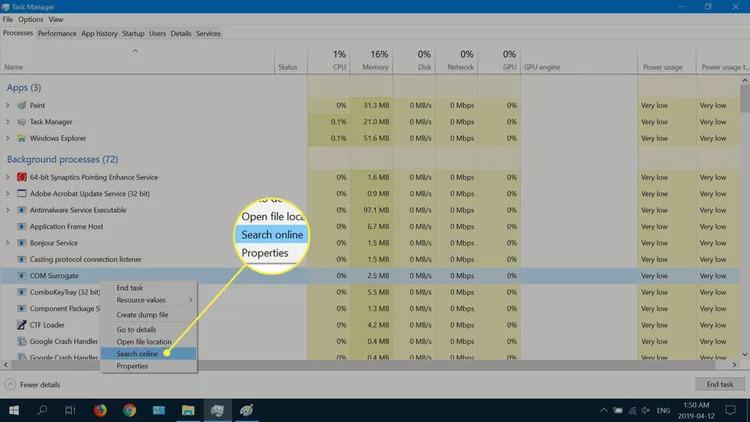
Task: Expand the Windows Explorer process group
Action: [x=8, y=138]
